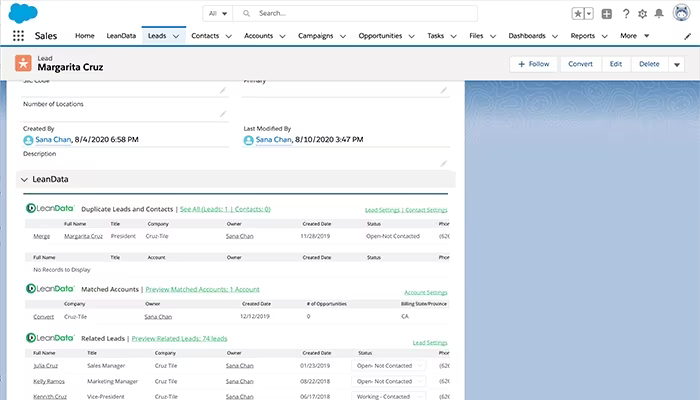The height and width of the screenshot is (400, 700).
Task: Open the Reports tab
Action: click(x=583, y=36)
